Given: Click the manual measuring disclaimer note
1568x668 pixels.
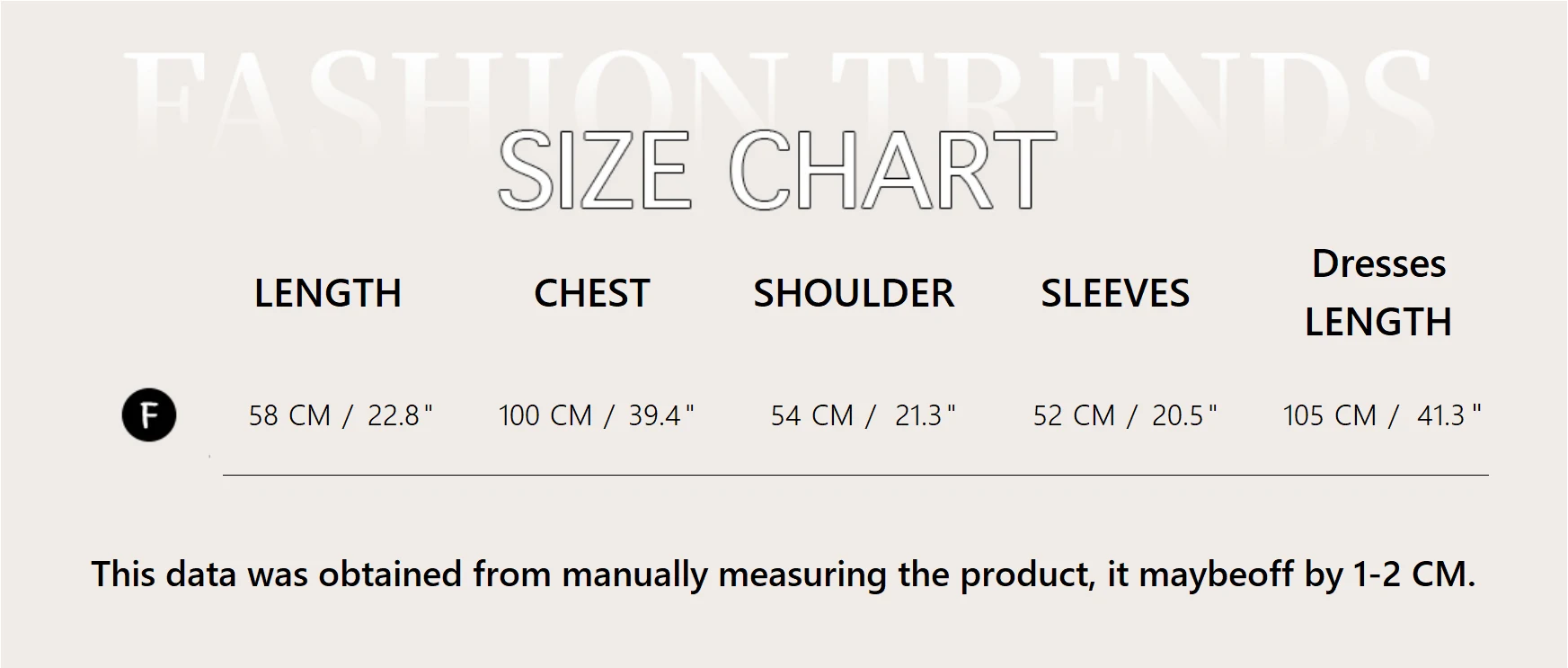Looking at the screenshot, I should 784,574.
